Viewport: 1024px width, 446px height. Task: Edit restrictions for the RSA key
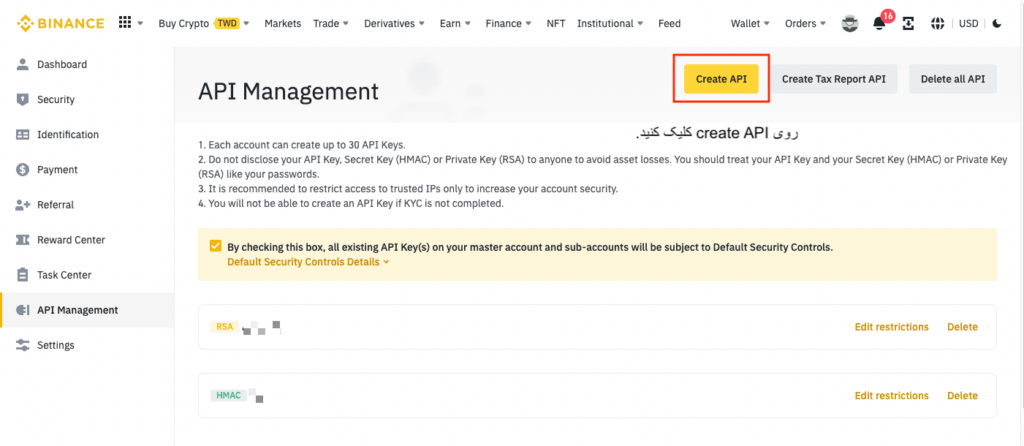pos(891,327)
